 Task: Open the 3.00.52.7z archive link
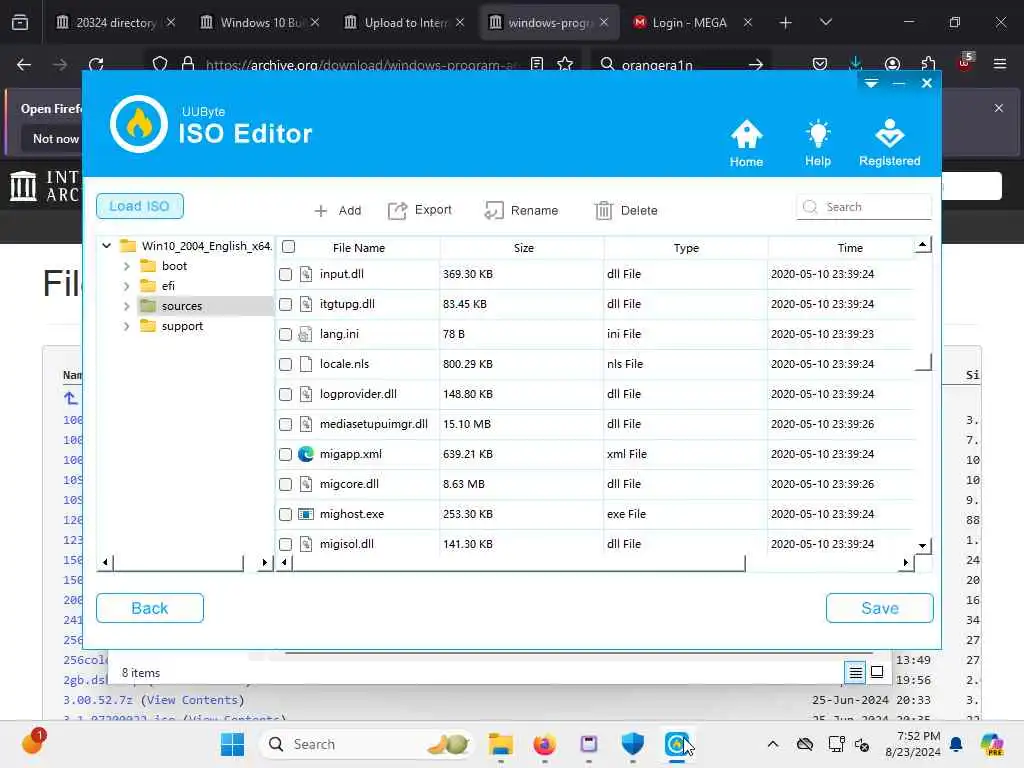(99, 699)
